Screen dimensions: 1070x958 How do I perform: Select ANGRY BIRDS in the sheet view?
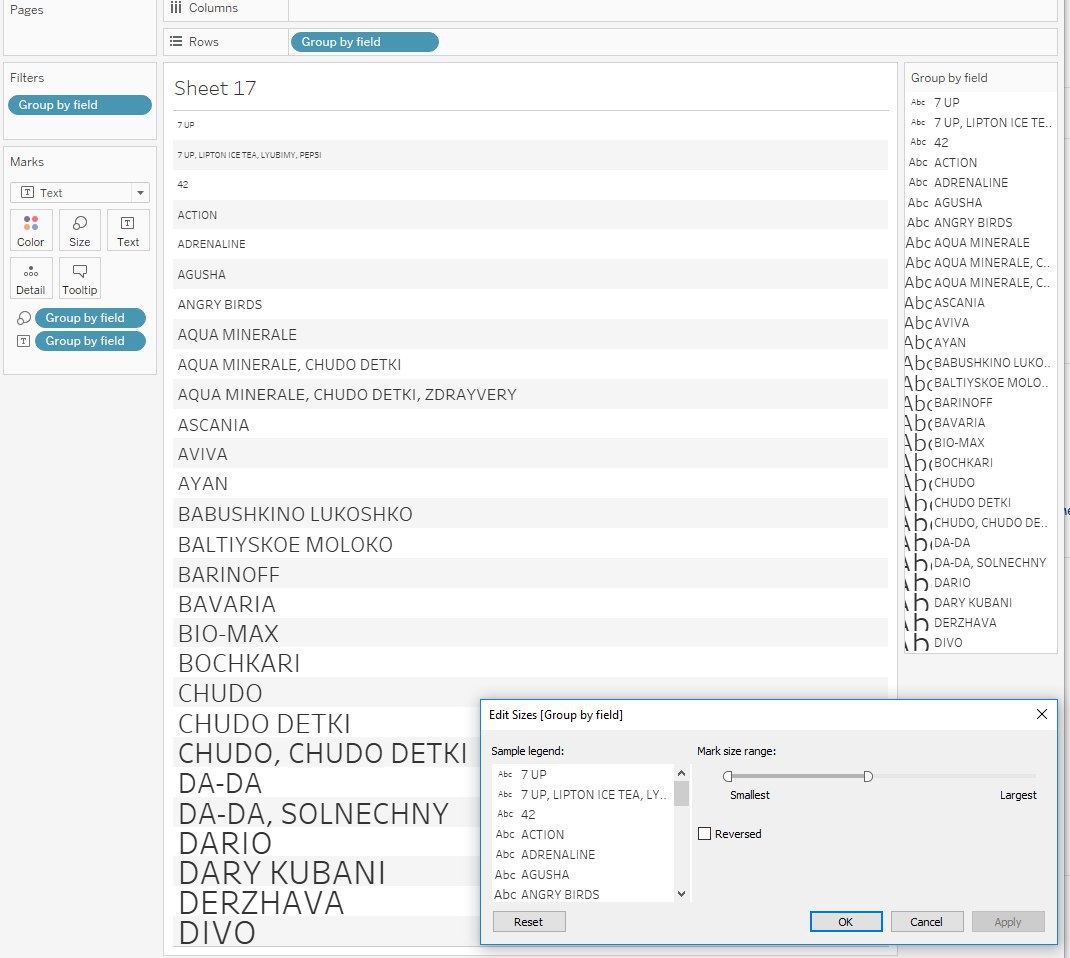coord(220,304)
